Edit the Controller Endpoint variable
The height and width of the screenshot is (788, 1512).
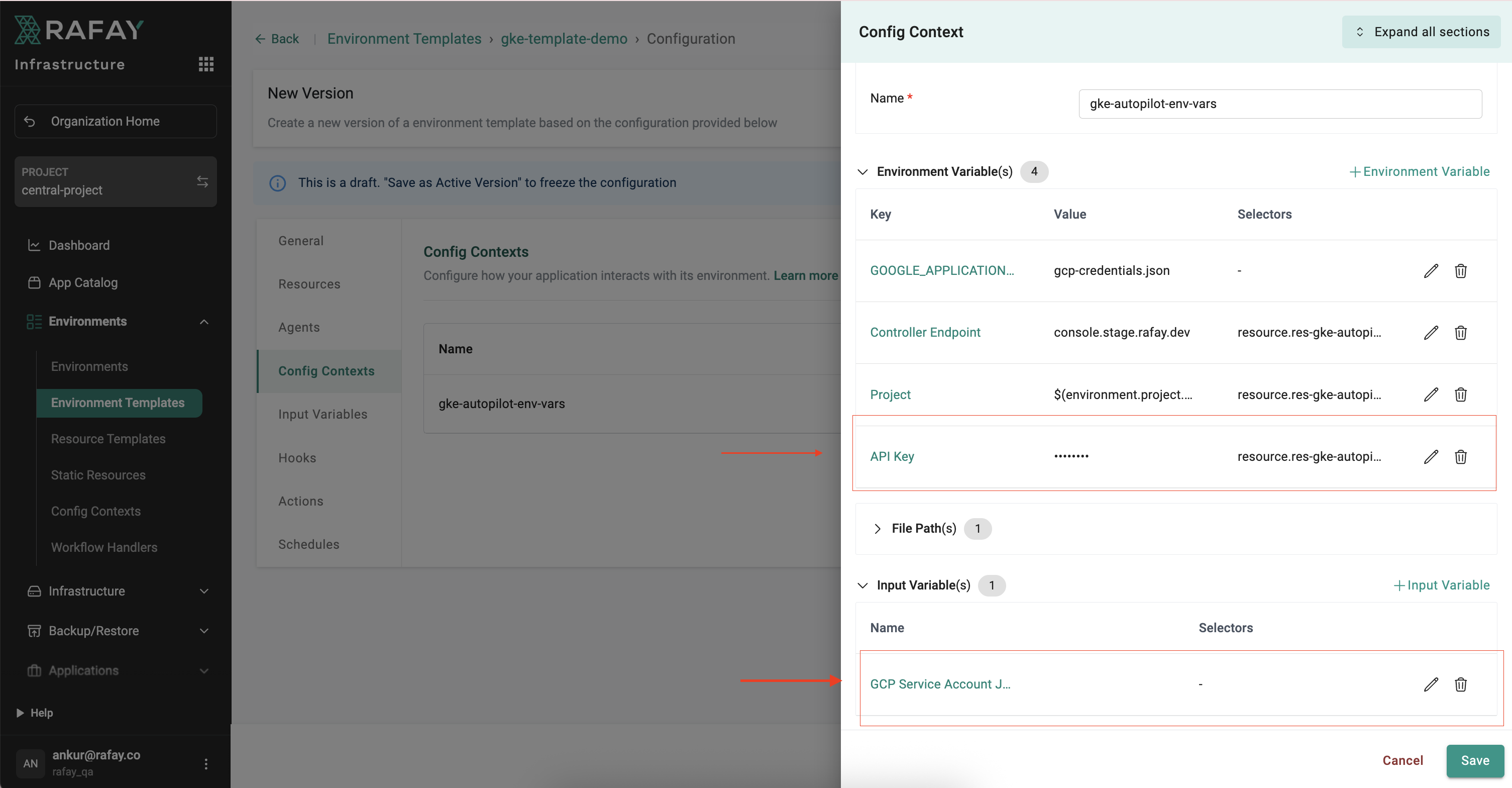click(1431, 332)
